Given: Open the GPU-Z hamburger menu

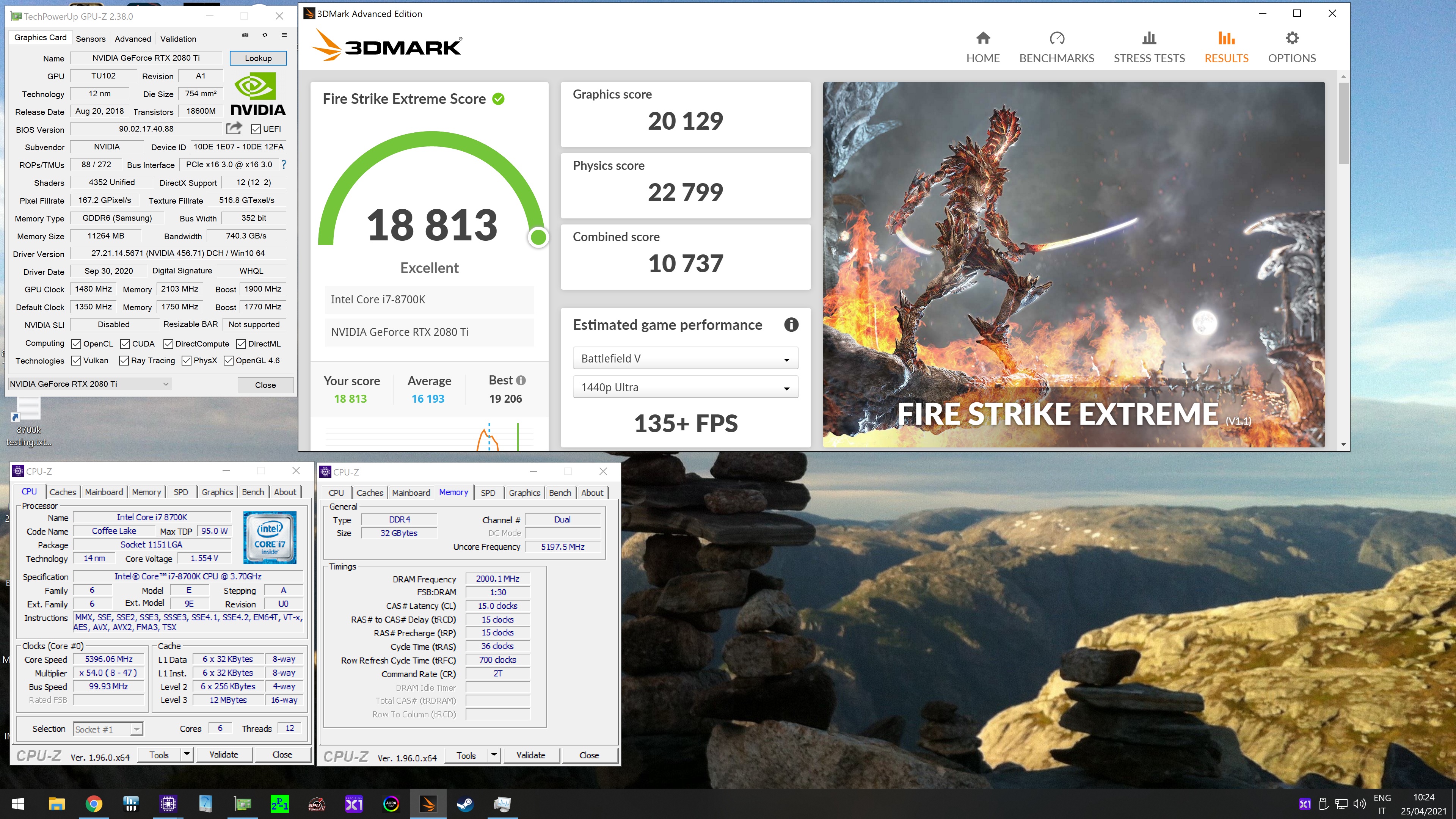Looking at the screenshot, I should coord(284,35).
